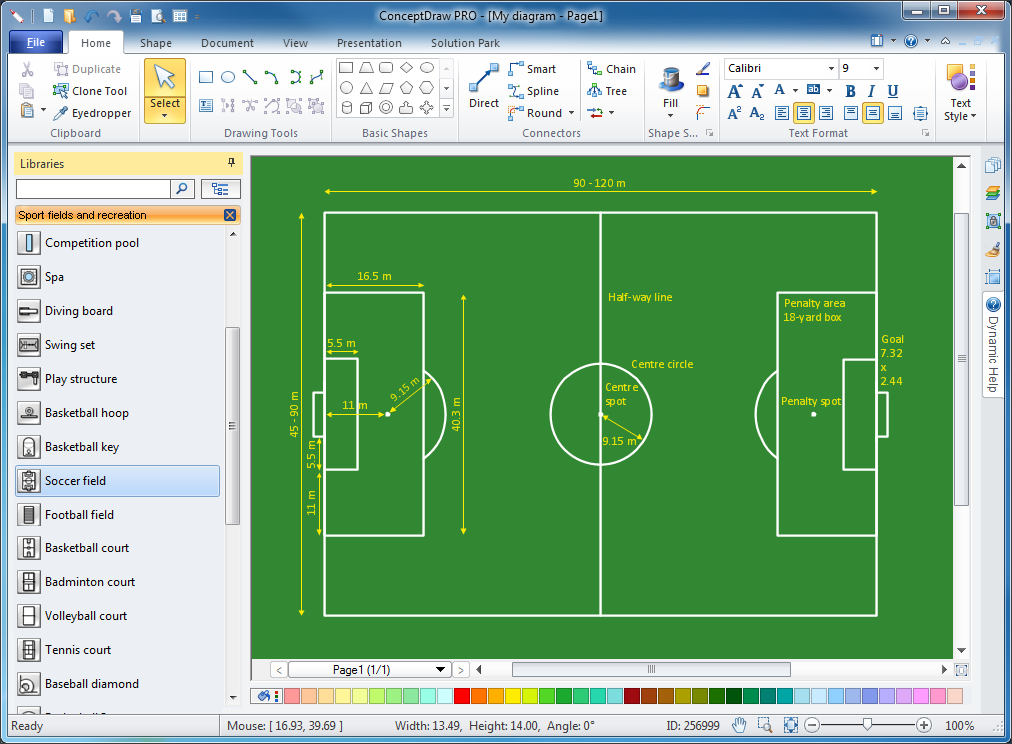Open the File menu

click(x=35, y=43)
